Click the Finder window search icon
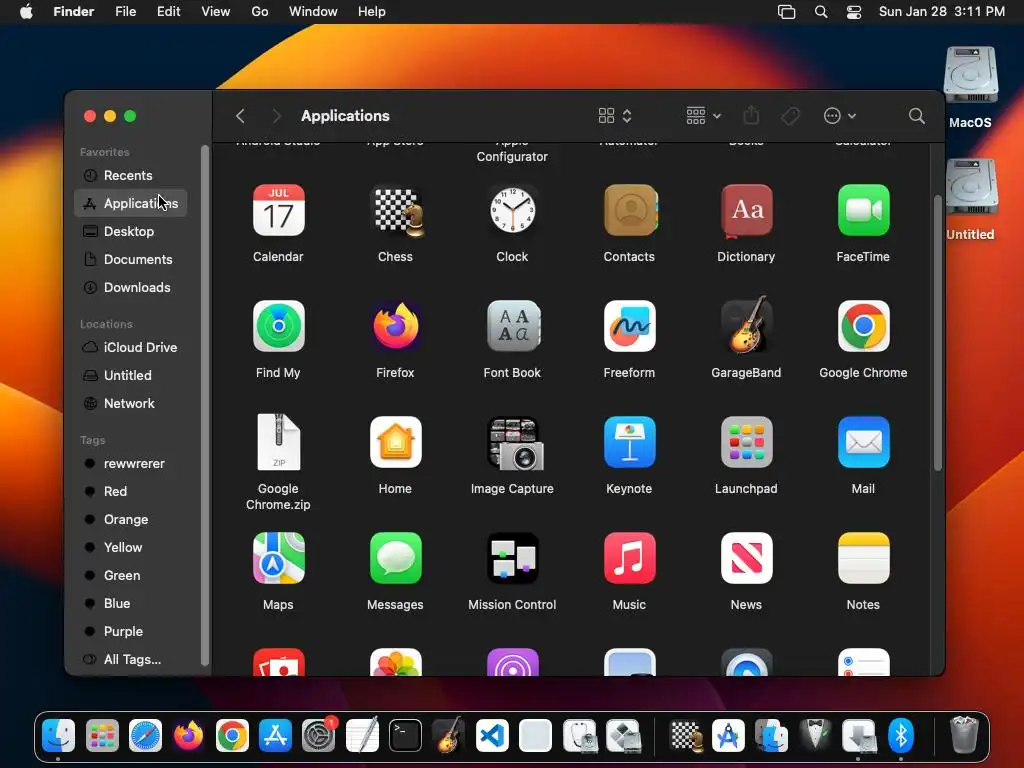 tap(917, 116)
